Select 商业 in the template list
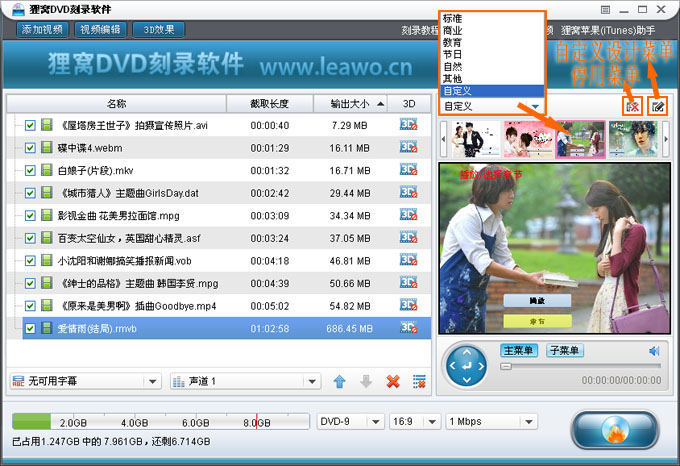680x466 pixels. pos(492,31)
